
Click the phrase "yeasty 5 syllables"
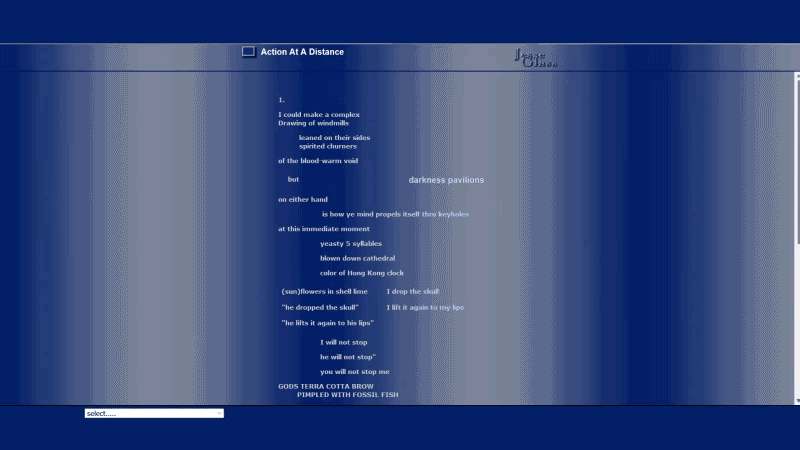[x=351, y=244]
